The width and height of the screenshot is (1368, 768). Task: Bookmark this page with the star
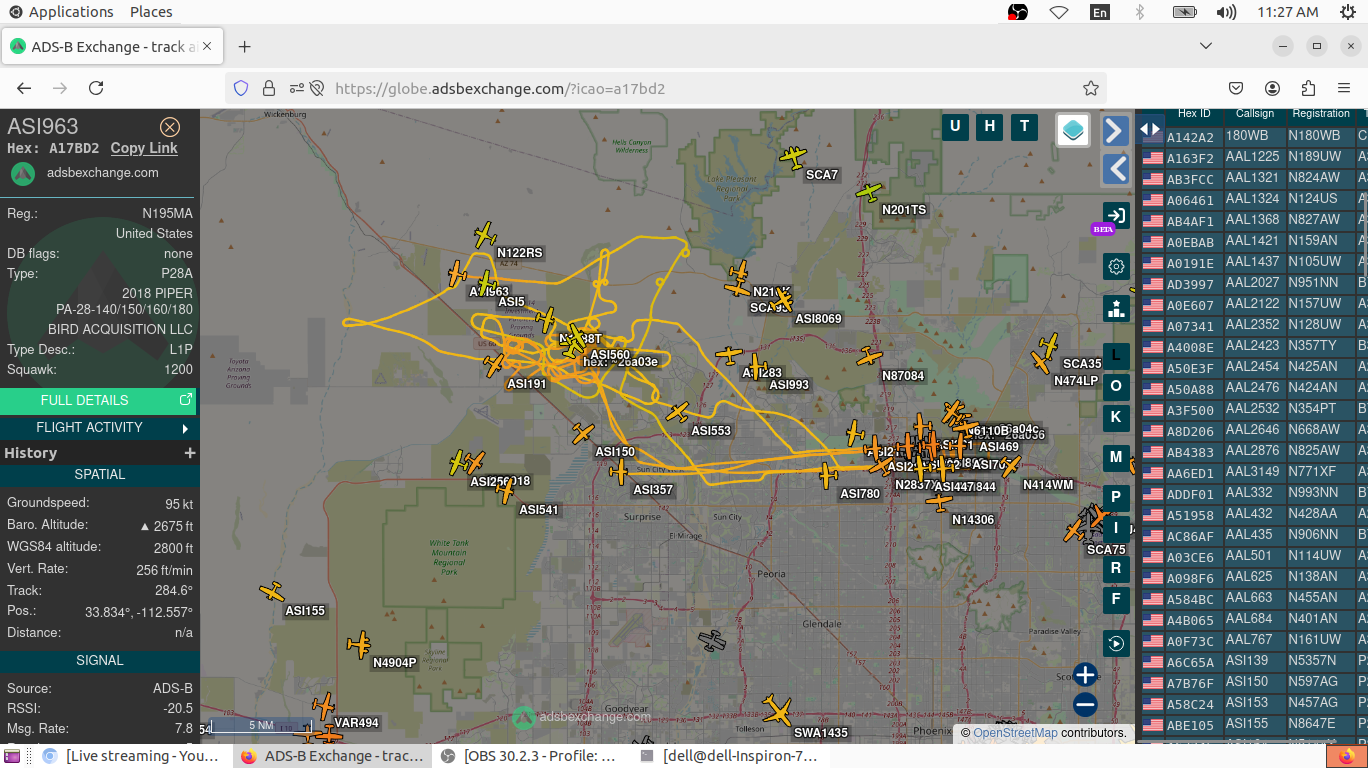[1091, 88]
